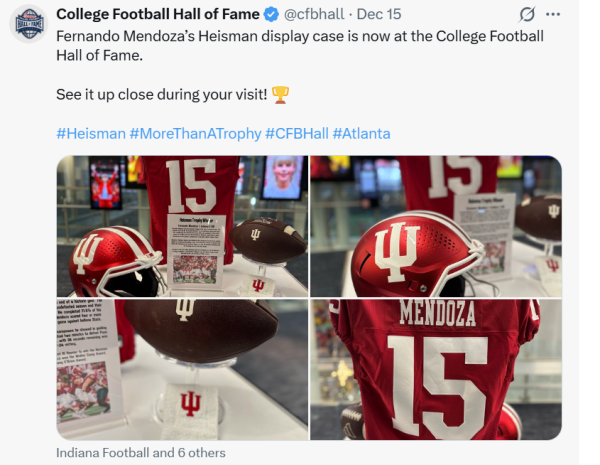
Task: Open the Grok explain-post icon
Action: point(528,15)
